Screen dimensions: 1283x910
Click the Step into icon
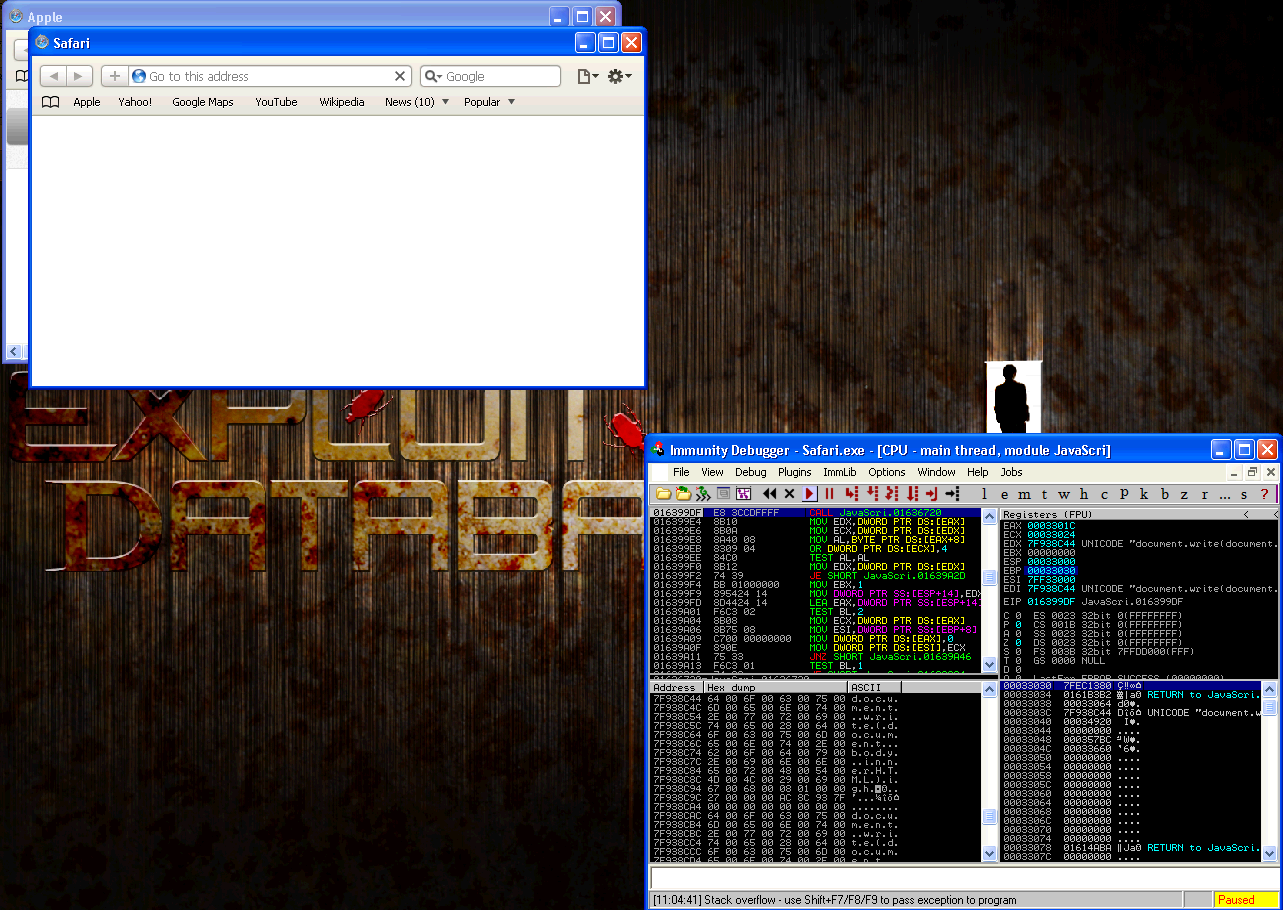point(852,494)
